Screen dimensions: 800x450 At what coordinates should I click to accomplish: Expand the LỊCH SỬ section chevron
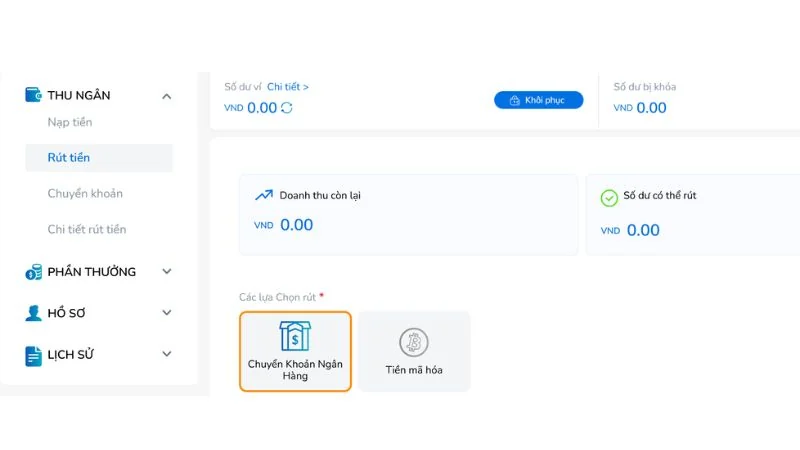coord(167,354)
